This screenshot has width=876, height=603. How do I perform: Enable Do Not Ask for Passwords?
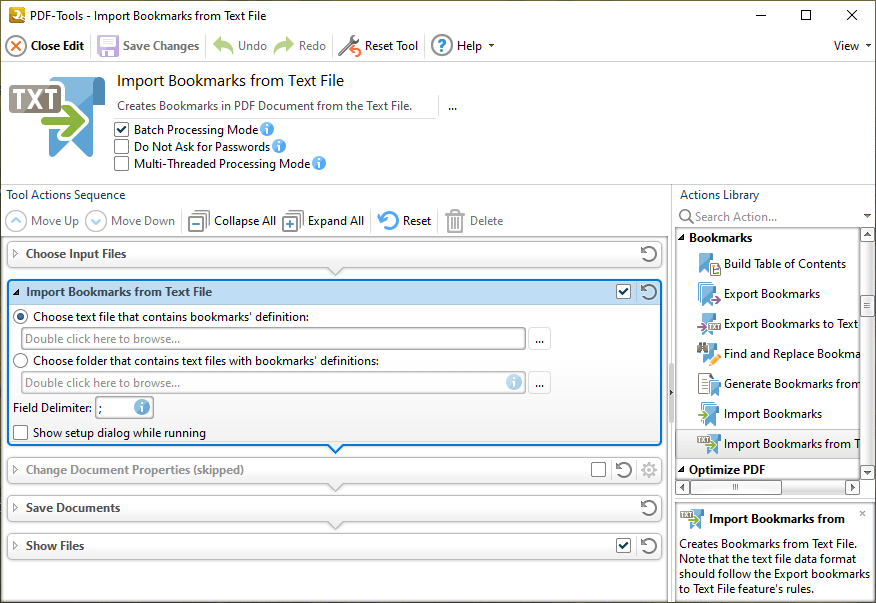121,146
